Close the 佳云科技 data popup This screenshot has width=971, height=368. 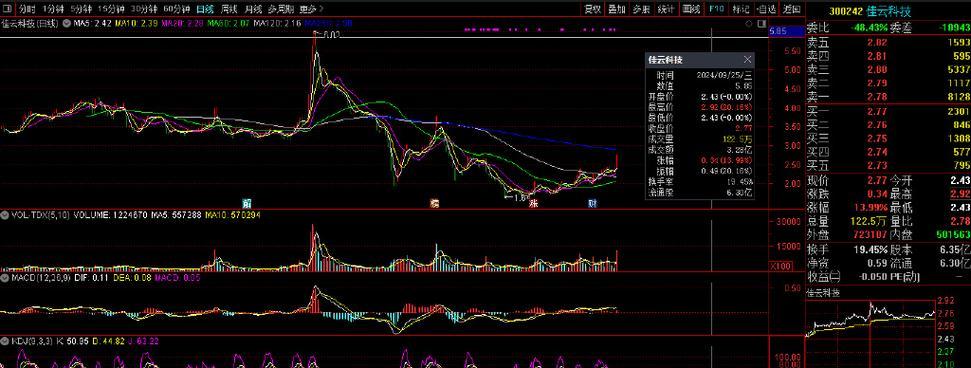(x=747, y=59)
